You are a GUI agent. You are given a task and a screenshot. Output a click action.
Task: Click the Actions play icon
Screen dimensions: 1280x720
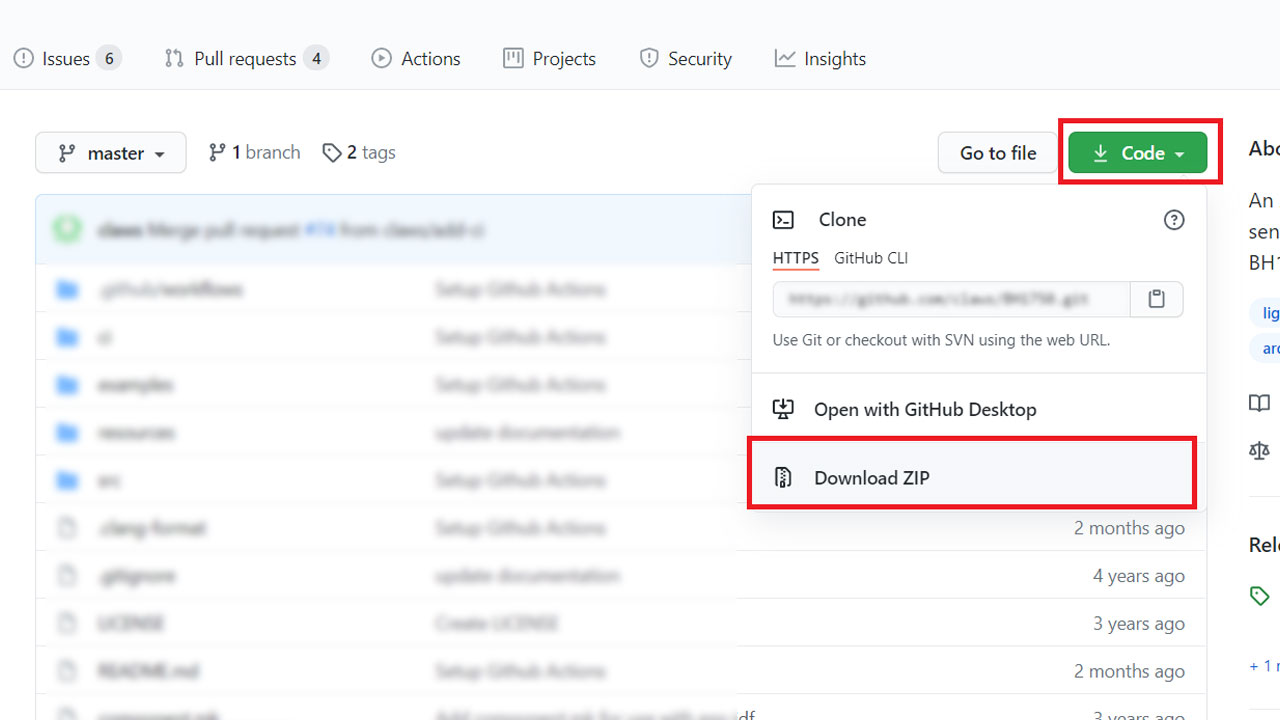pyautogui.click(x=381, y=59)
